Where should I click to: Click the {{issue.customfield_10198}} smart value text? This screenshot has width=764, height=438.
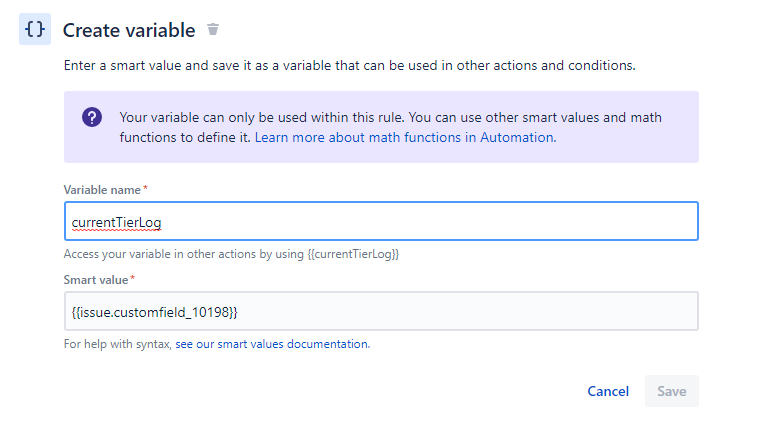(154, 312)
